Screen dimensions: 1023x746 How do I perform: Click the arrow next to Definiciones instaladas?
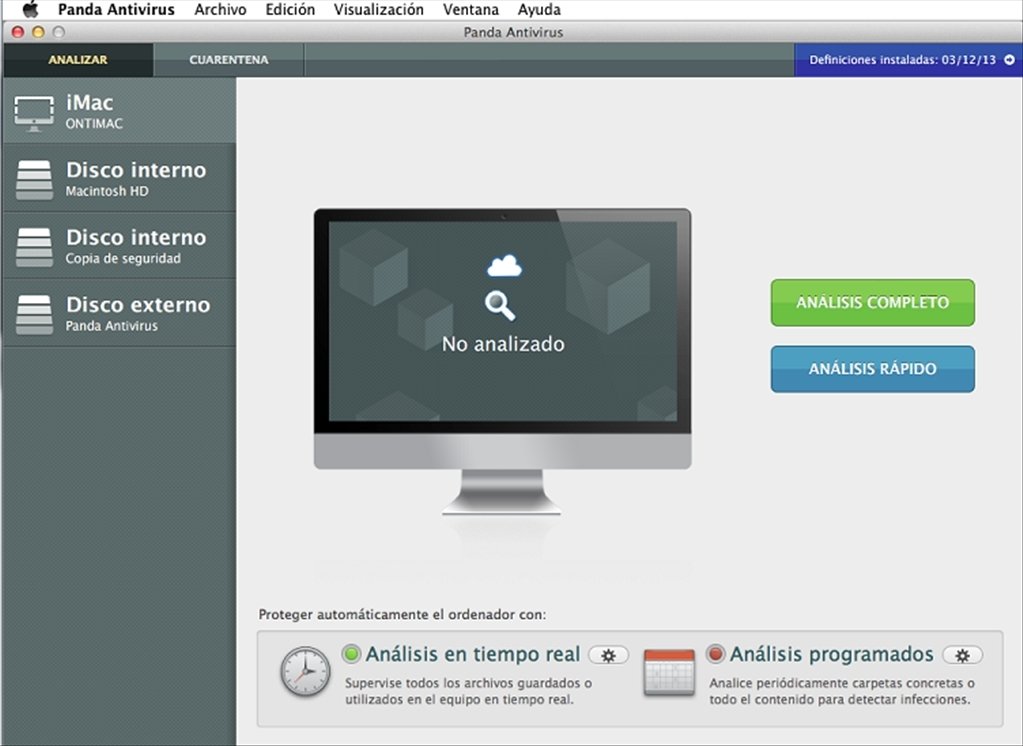tap(1009, 59)
